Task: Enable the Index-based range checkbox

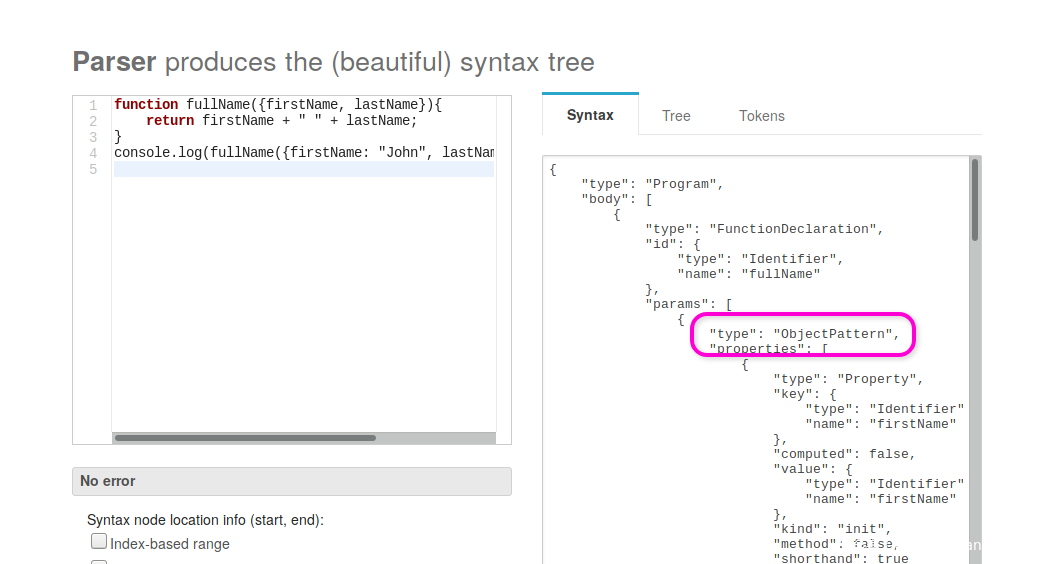Action: [99, 542]
